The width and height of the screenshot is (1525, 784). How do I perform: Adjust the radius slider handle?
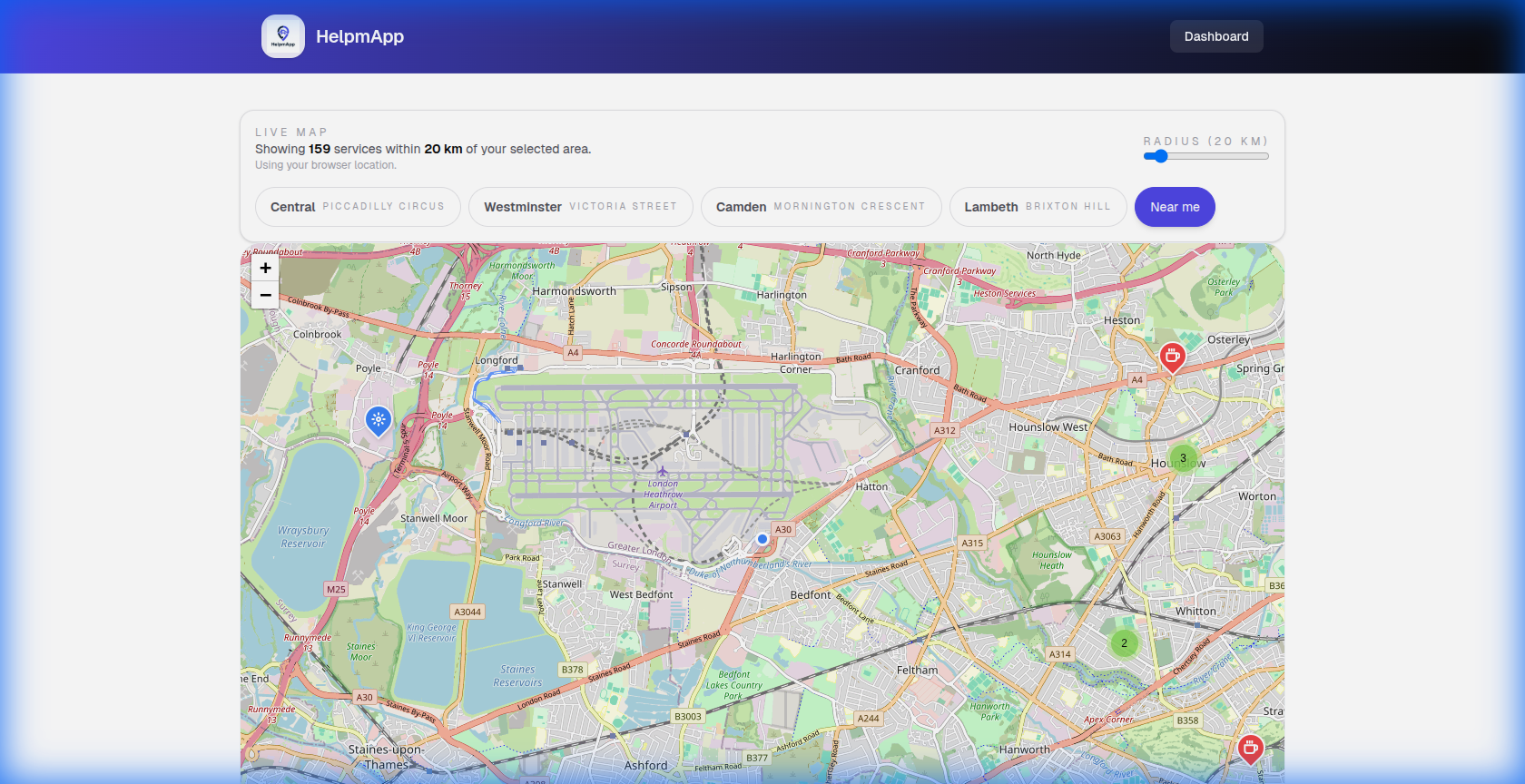(x=1160, y=156)
